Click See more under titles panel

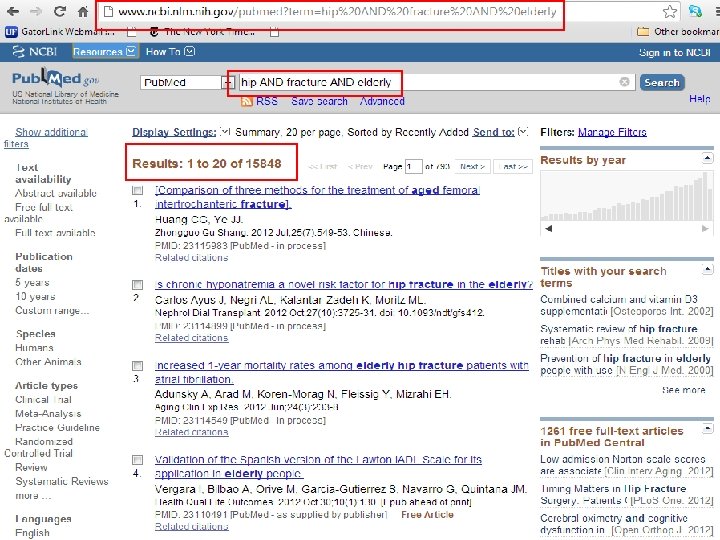pyautogui.click(x=684, y=390)
